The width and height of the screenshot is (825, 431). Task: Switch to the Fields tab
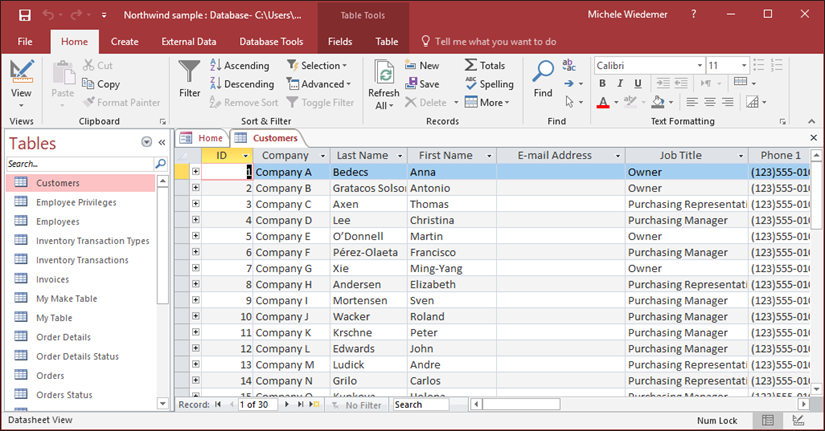tap(340, 42)
